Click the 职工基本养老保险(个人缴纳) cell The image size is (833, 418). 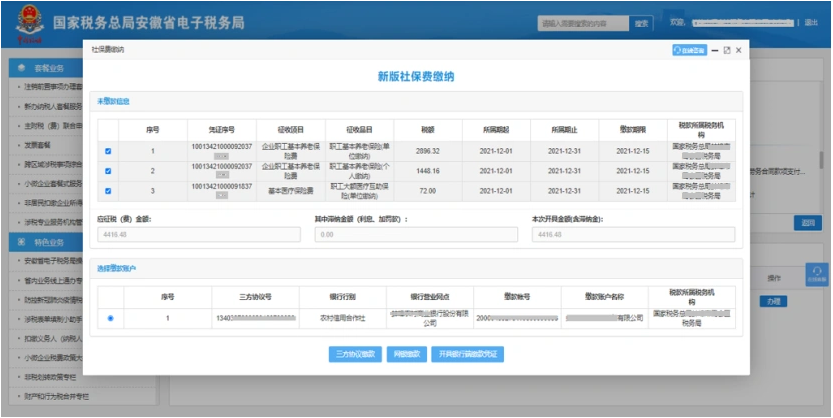tap(359, 171)
